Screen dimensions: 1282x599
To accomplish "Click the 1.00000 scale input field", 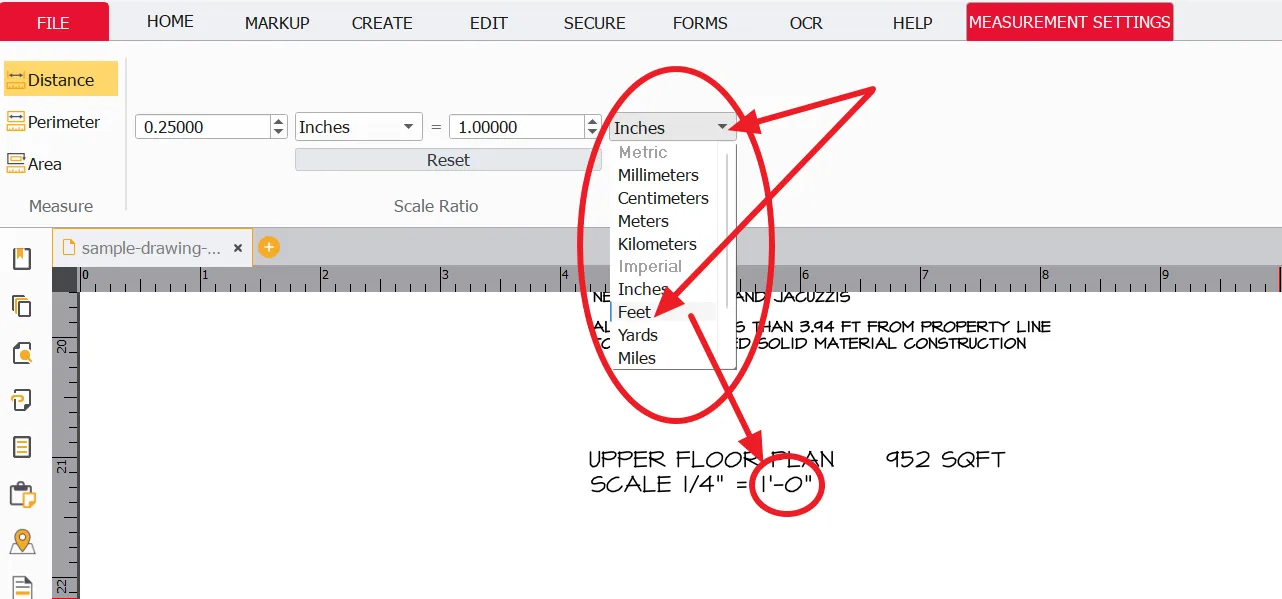I will (516, 127).
